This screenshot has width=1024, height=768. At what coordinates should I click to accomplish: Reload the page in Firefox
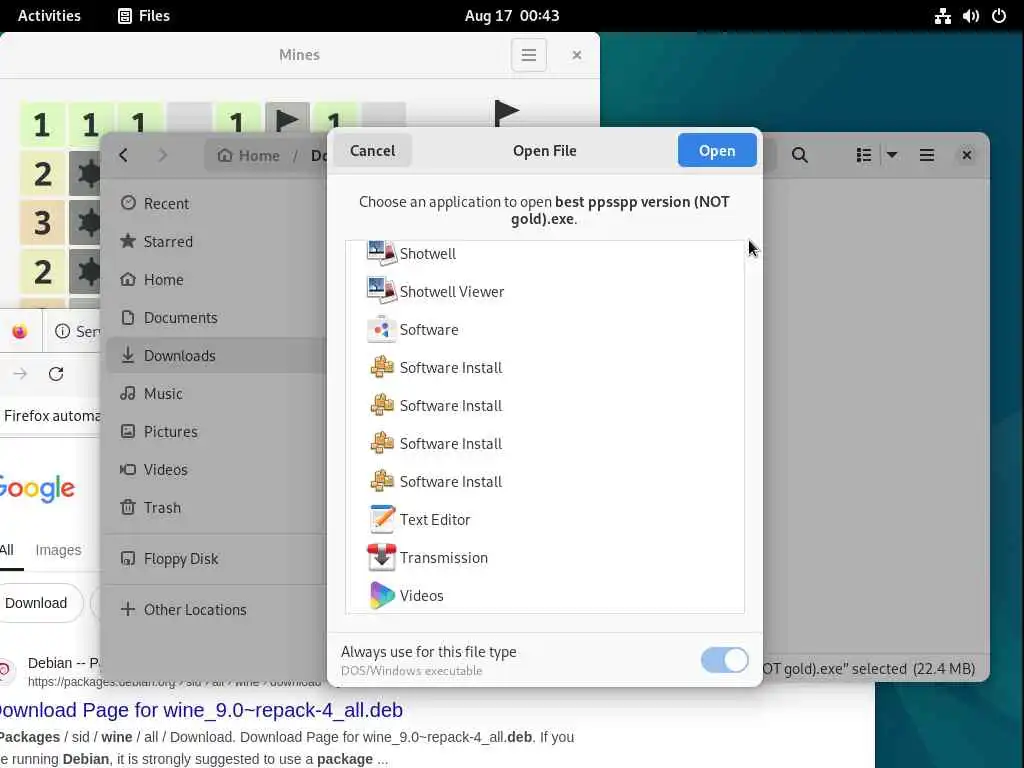pyautogui.click(x=56, y=374)
